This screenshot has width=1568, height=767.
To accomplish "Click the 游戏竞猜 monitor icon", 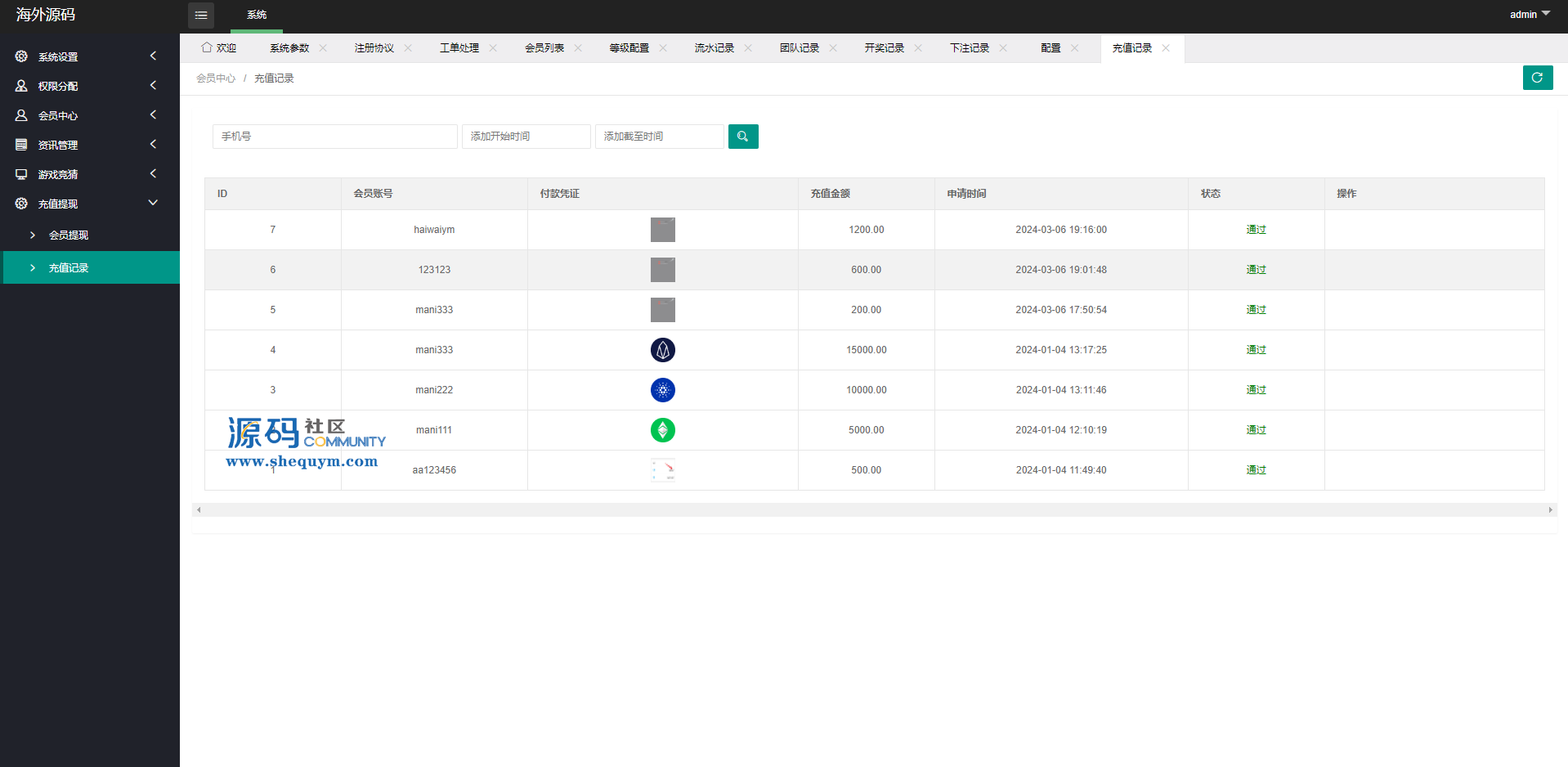I will click(21, 174).
